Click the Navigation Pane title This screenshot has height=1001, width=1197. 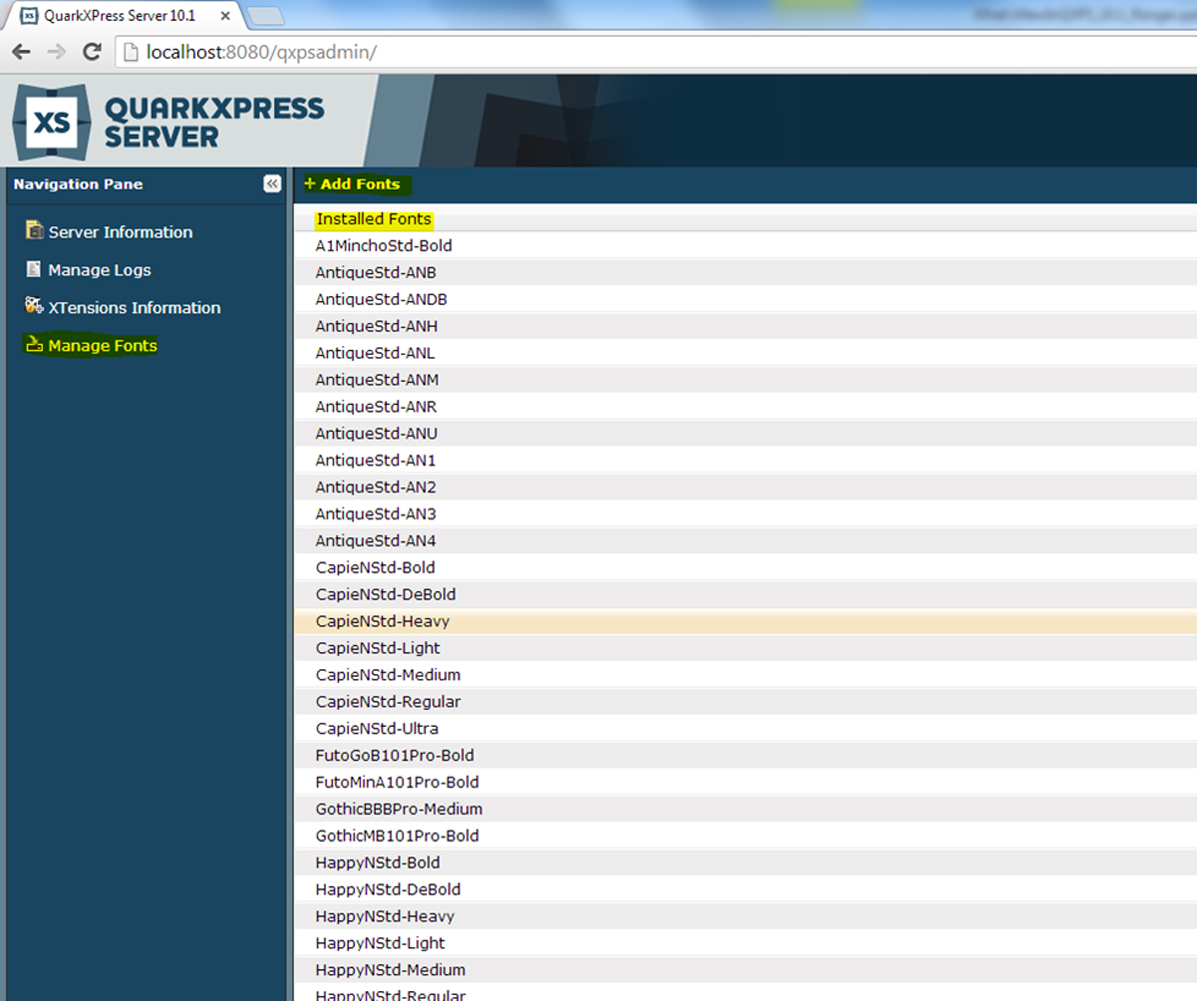pyautogui.click(x=78, y=184)
